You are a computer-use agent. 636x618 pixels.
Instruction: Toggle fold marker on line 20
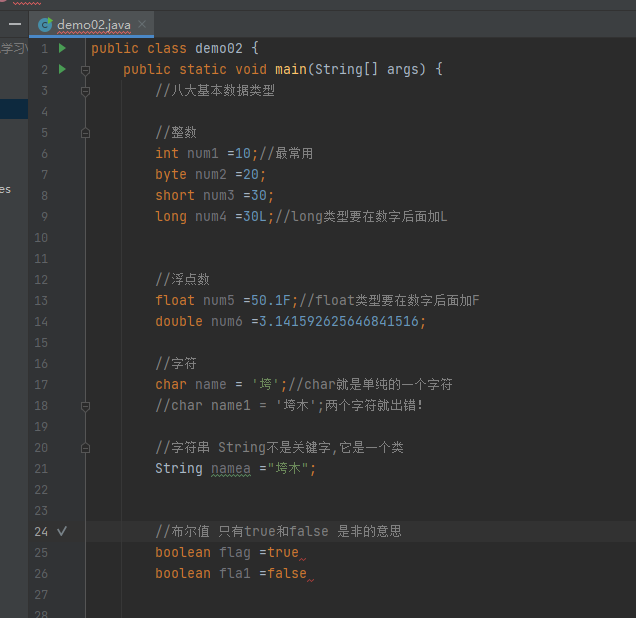click(x=85, y=448)
